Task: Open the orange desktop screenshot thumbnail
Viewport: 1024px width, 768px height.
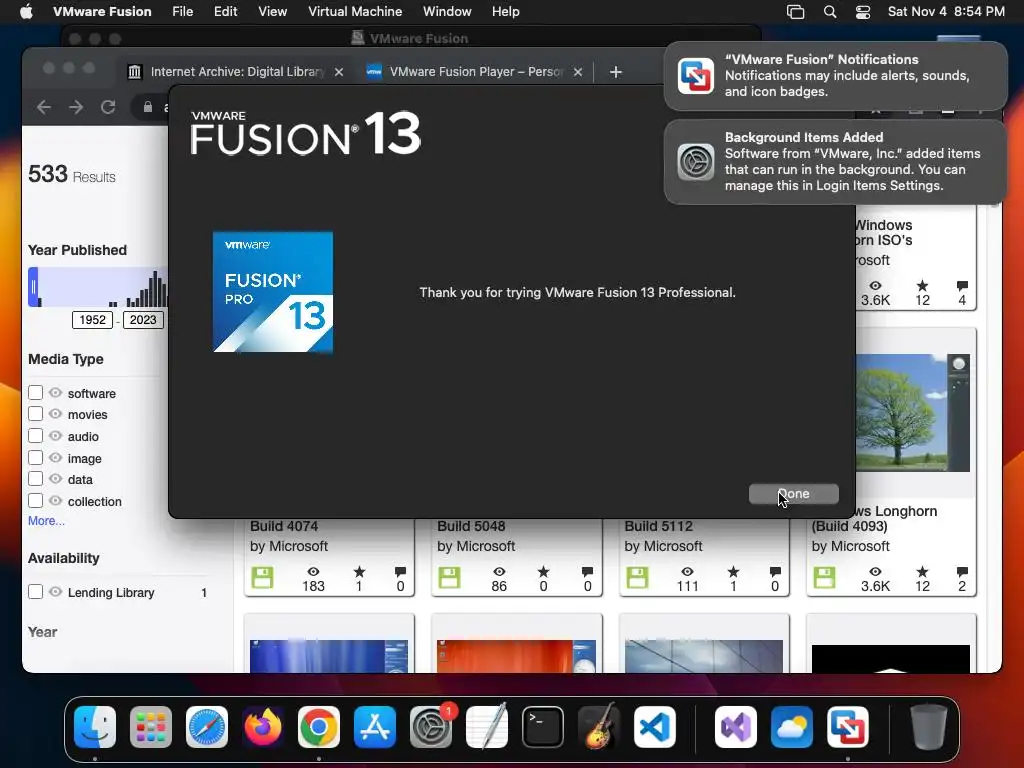Action: coord(516,656)
